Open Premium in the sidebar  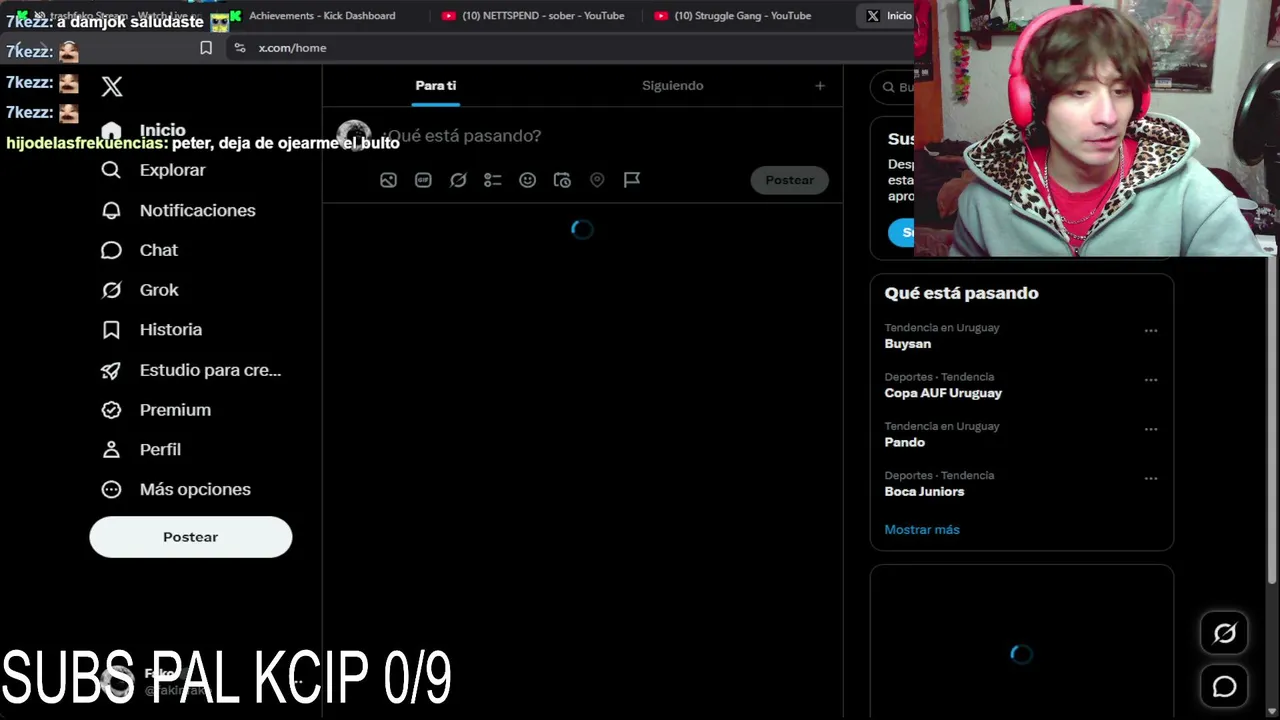pos(156,410)
